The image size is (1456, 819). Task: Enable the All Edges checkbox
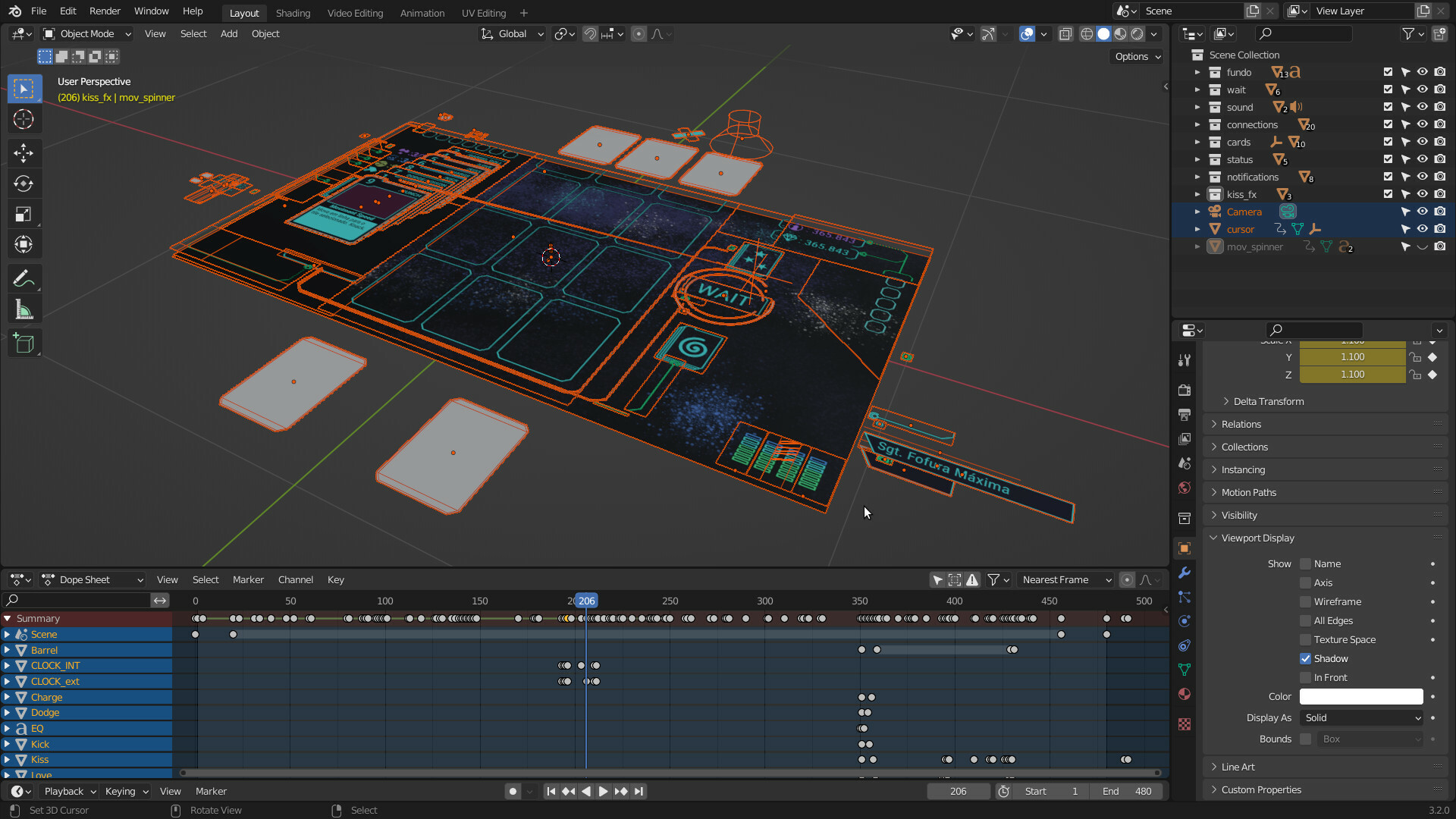pyautogui.click(x=1305, y=621)
